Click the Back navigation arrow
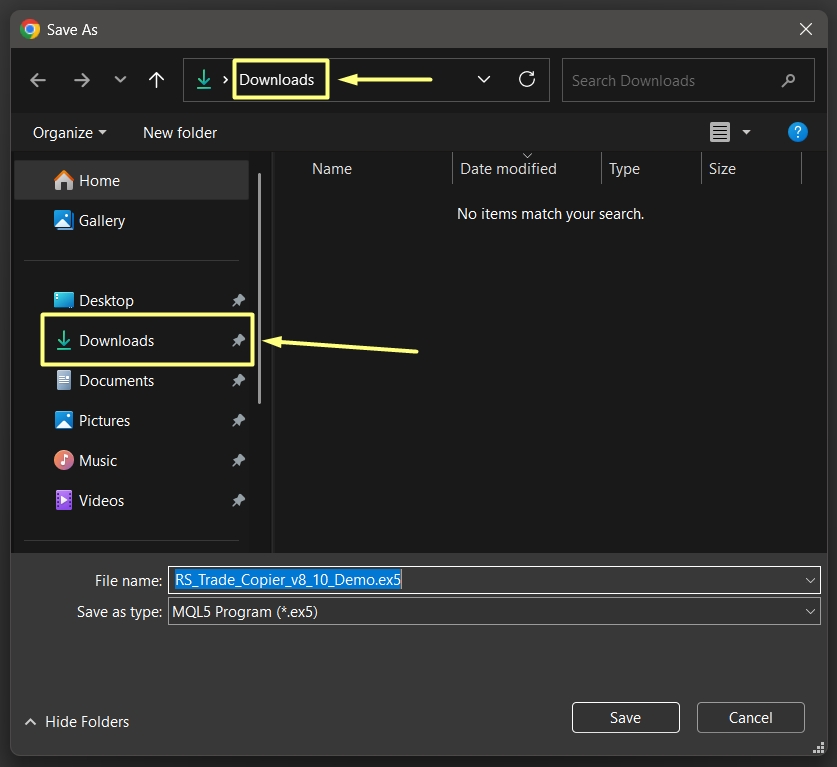837x767 pixels. [38, 81]
